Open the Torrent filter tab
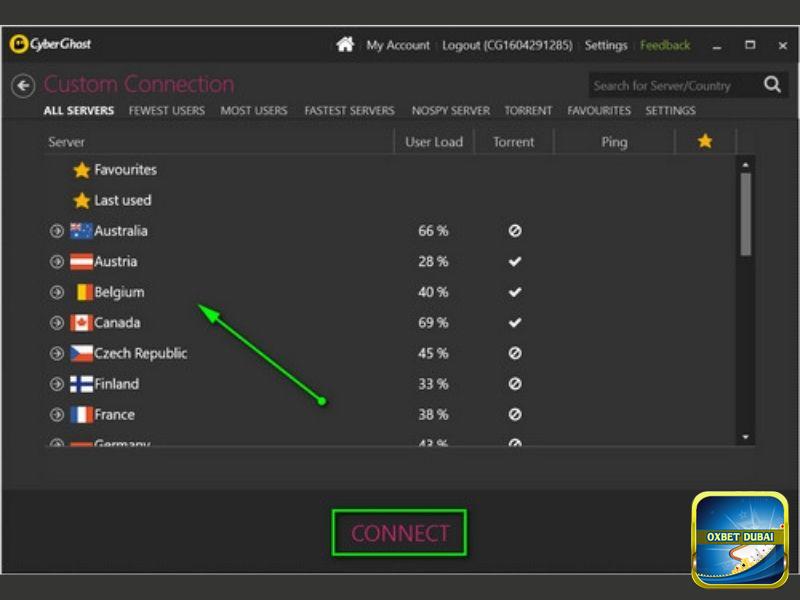The width and height of the screenshot is (800, 600). coord(528,111)
